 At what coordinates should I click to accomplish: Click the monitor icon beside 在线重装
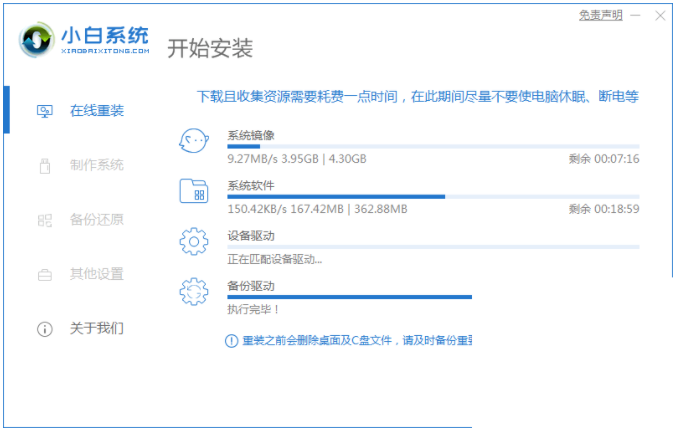tap(44, 111)
